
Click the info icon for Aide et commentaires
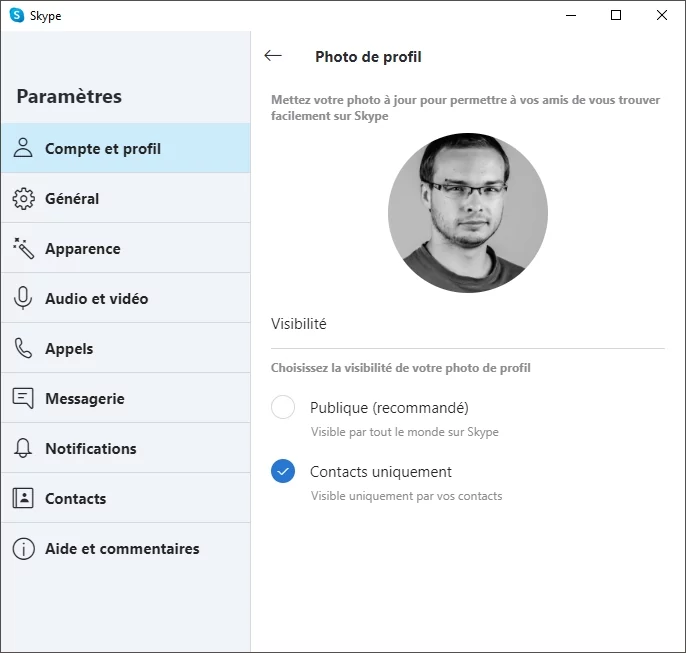click(23, 548)
